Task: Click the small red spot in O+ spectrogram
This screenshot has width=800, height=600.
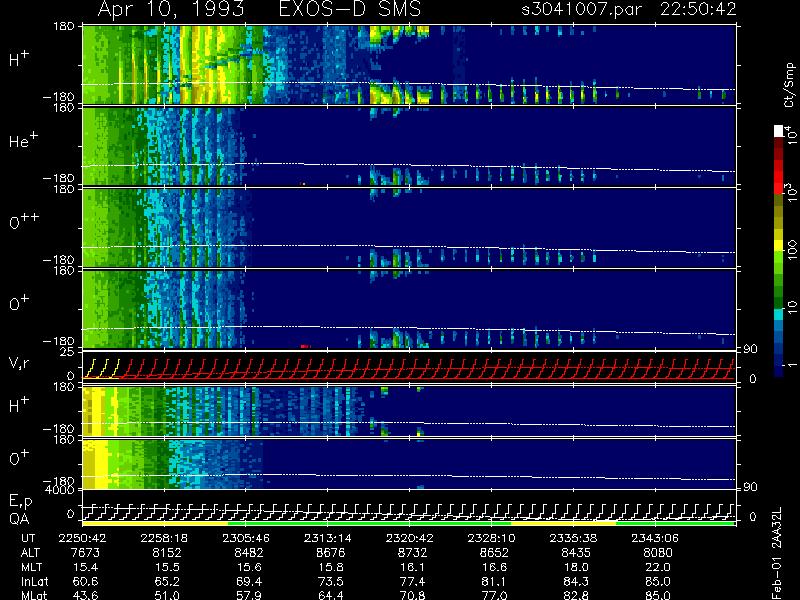Action: tap(305, 346)
